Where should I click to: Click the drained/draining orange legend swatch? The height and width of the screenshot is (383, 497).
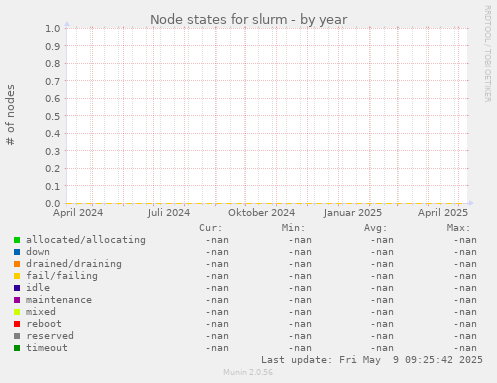coord(17,264)
